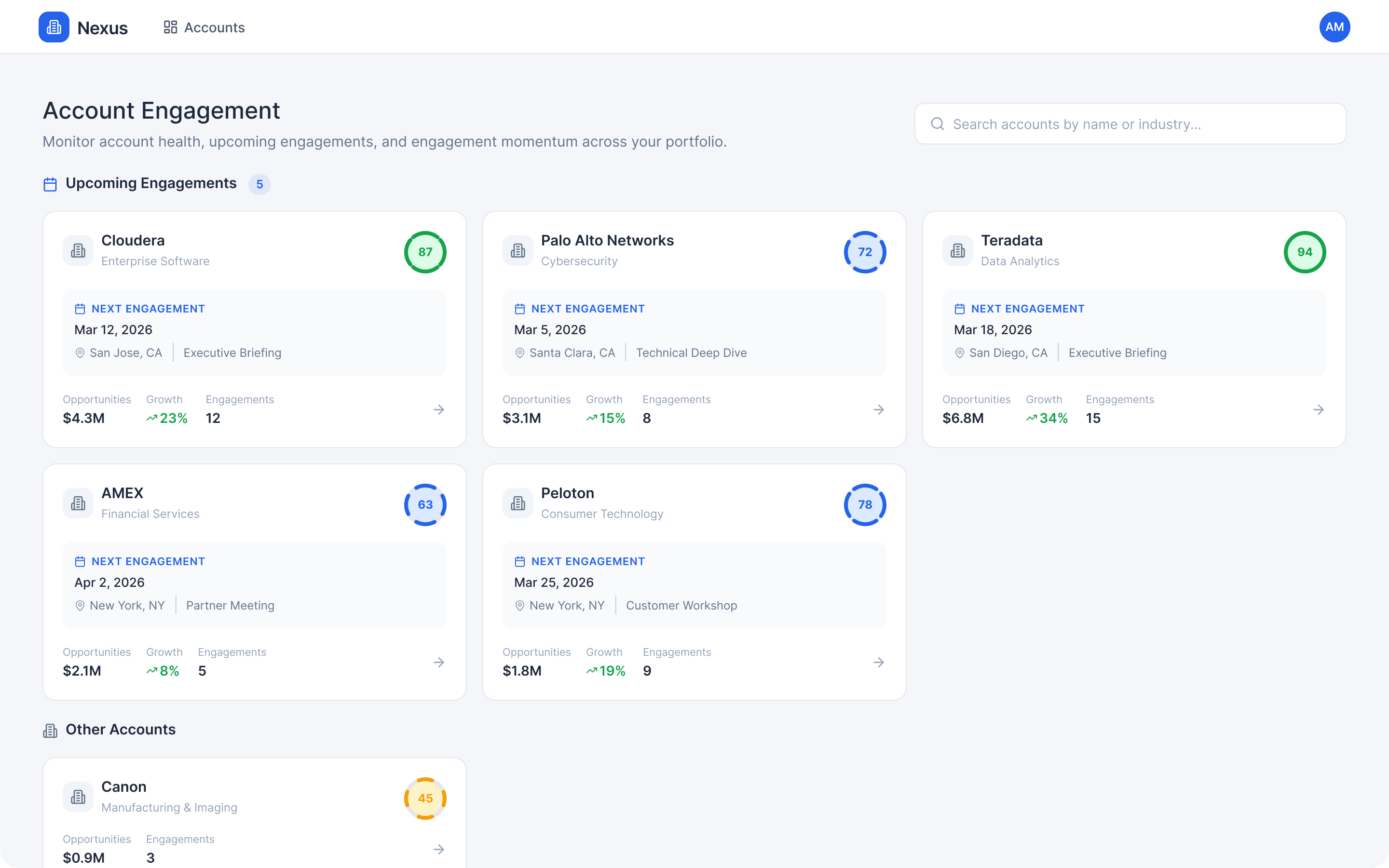Viewport: 1389px width, 868px height.
Task: Click AMEX next engagement calendar icon
Action: [x=80, y=561]
